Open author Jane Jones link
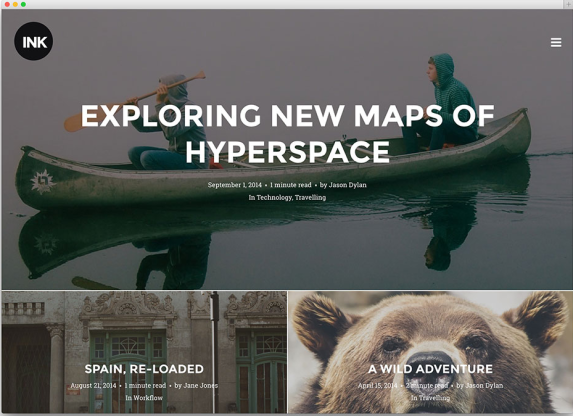 point(200,386)
